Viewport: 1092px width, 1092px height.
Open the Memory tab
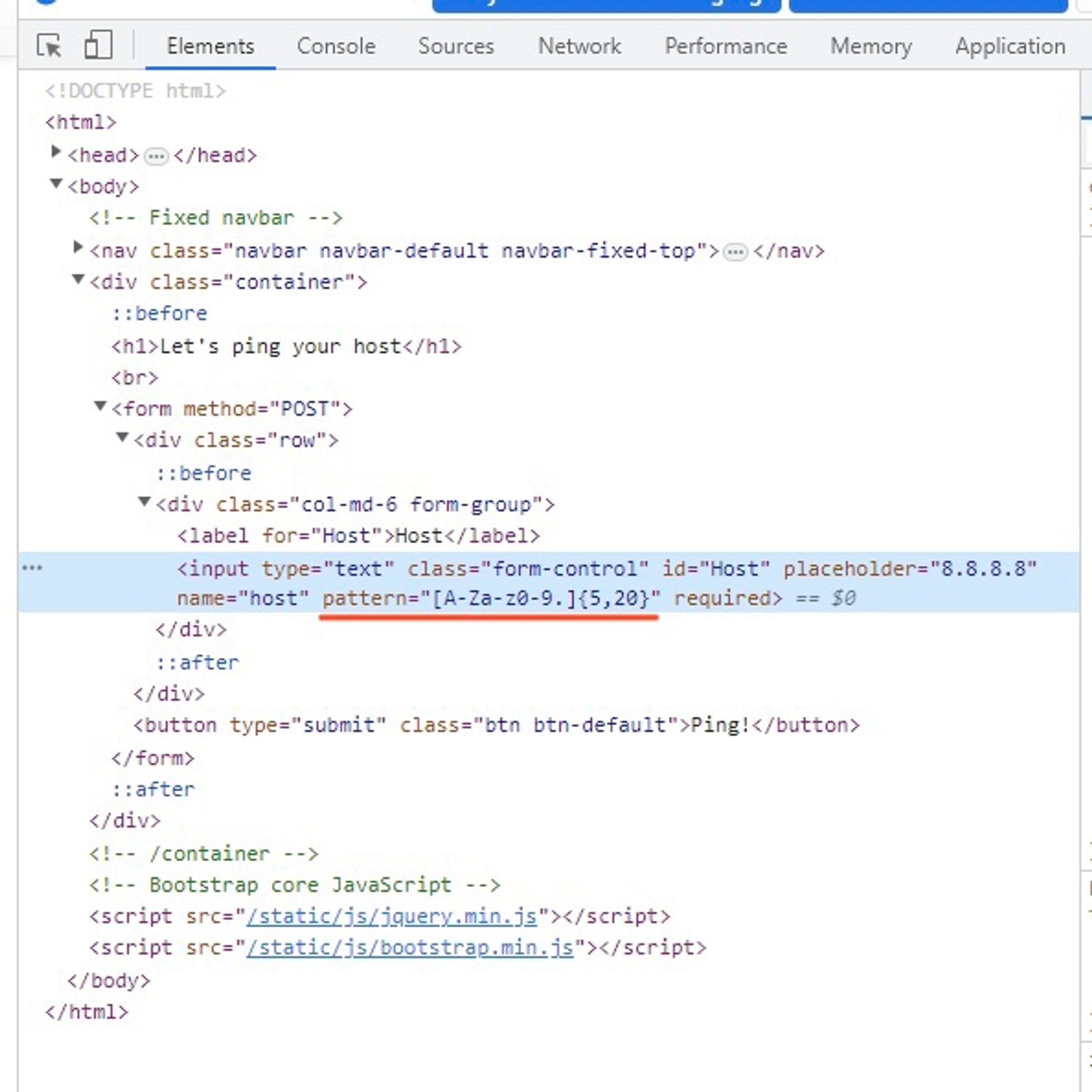871,46
